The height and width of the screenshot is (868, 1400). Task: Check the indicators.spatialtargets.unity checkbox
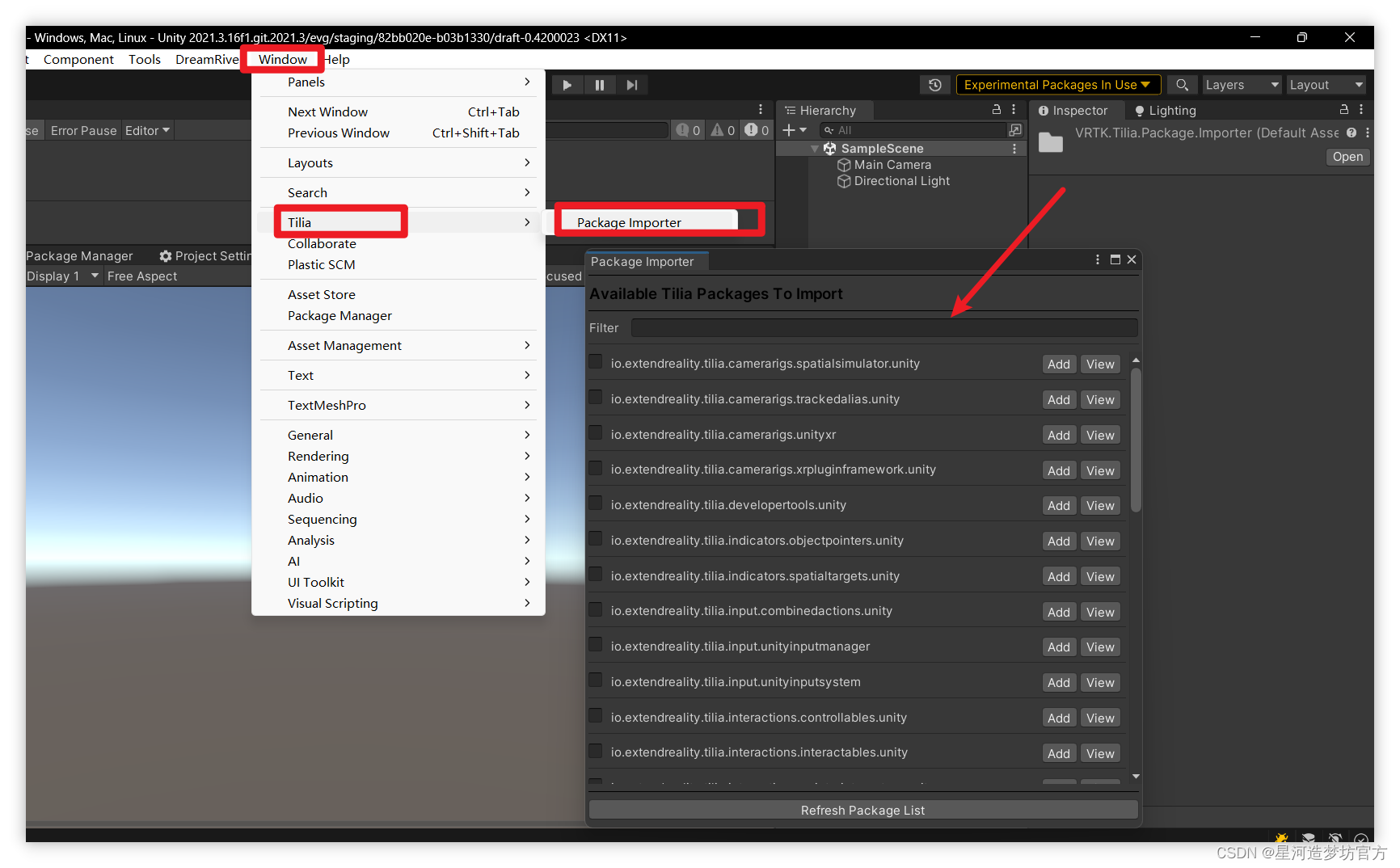pyautogui.click(x=596, y=574)
